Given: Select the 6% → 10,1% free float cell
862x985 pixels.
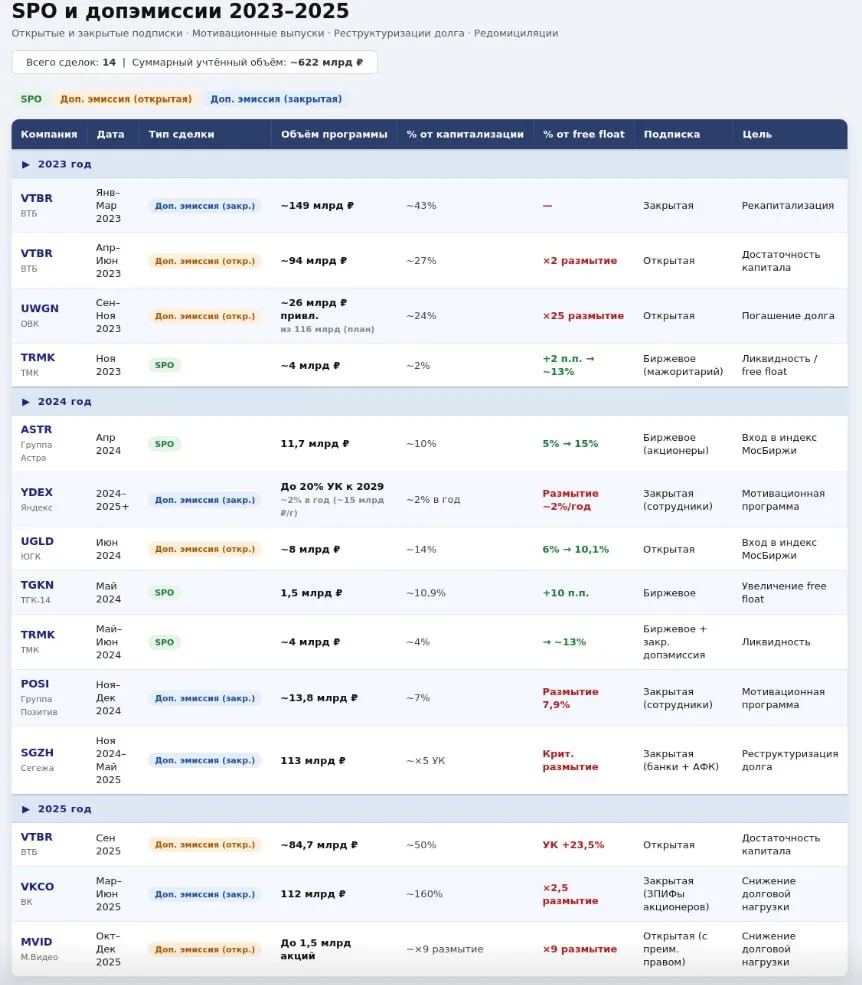Looking at the screenshot, I should coord(576,549).
